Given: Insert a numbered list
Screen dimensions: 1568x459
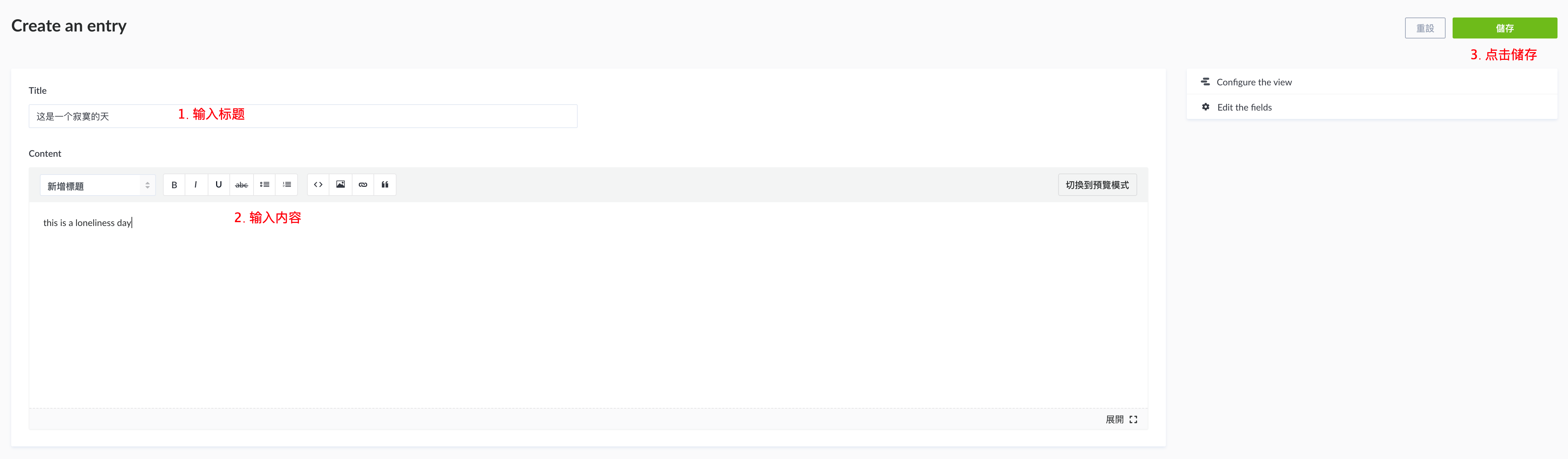Looking at the screenshot, I should pyautogui.click(x=287, y=185).
